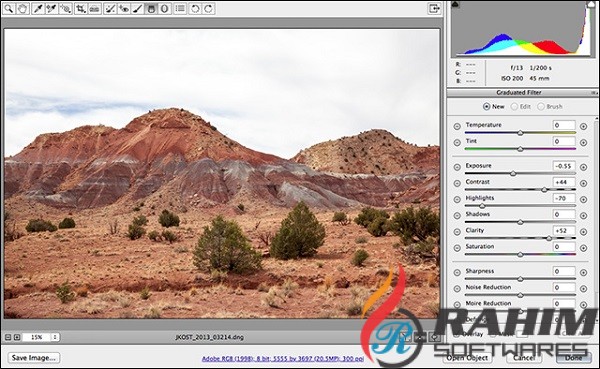Click the filename JKOST_2013_03214.dng

tap(209, 337)
